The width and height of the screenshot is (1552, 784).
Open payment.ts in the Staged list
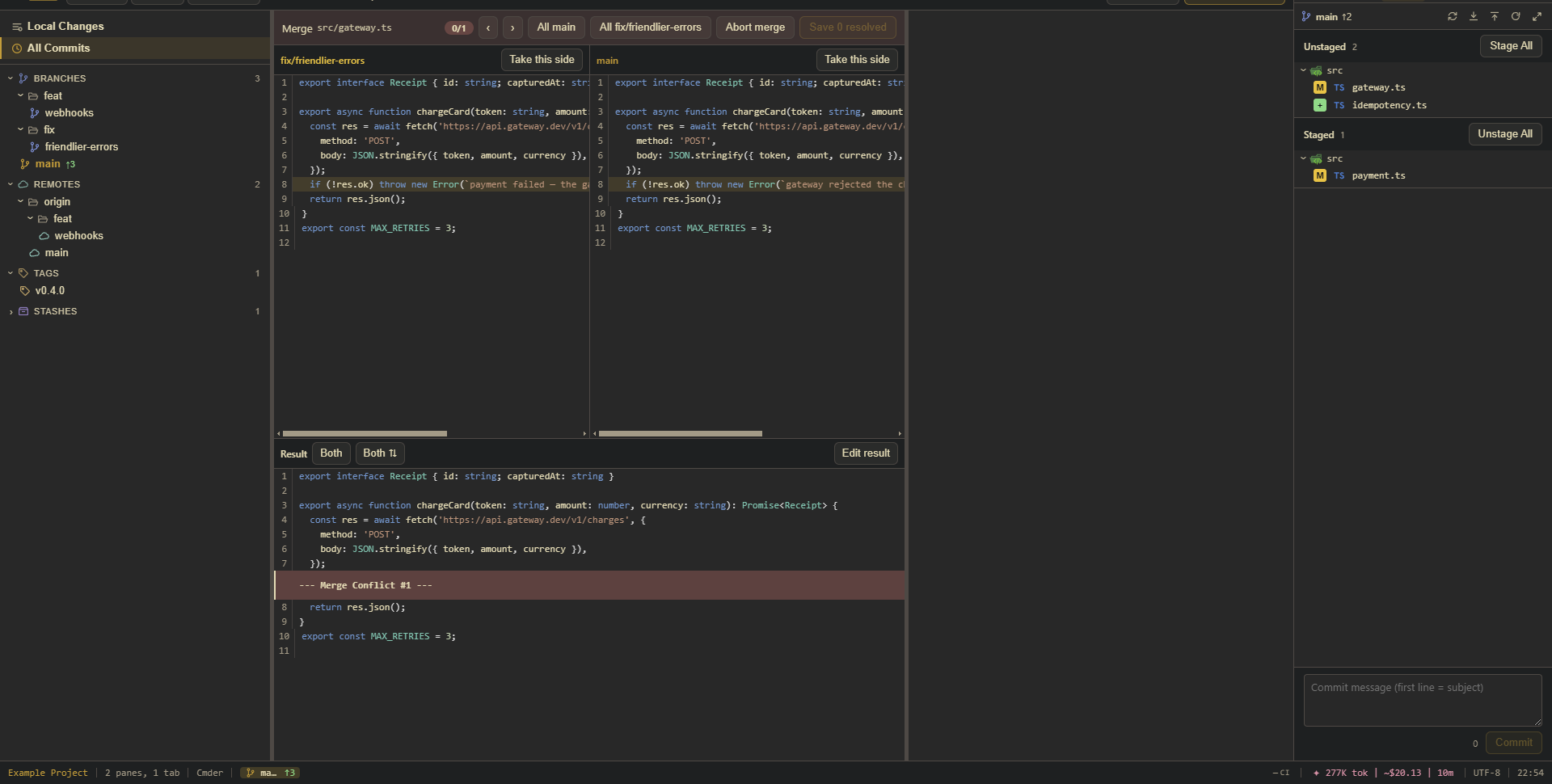click(1378, 175)
